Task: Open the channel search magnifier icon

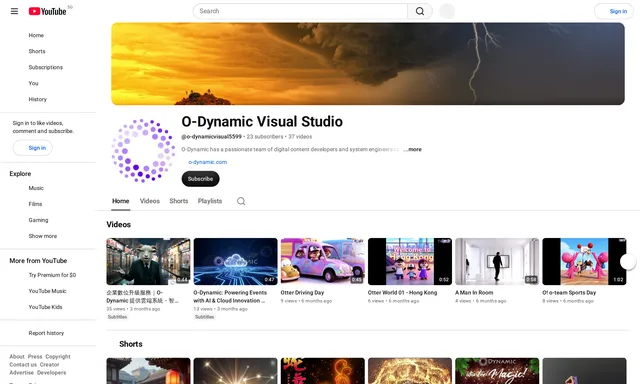Action: pos(241,201)
